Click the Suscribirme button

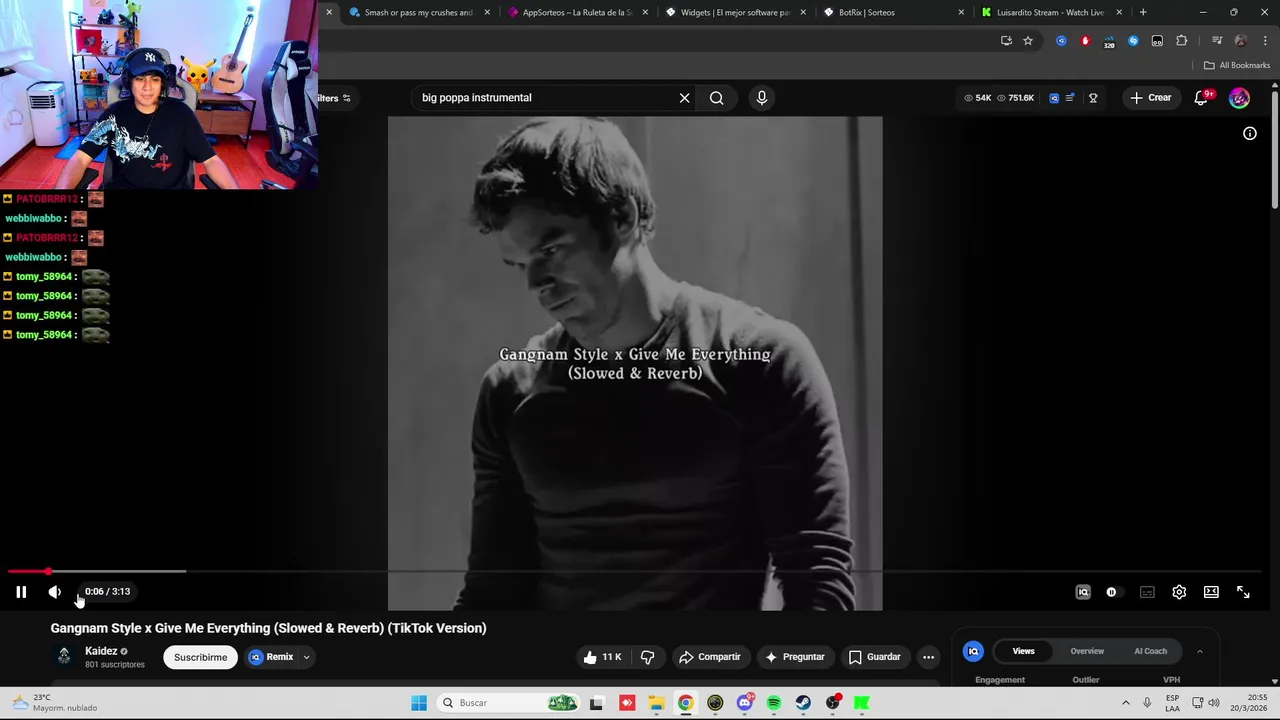[x=200, y=657]
